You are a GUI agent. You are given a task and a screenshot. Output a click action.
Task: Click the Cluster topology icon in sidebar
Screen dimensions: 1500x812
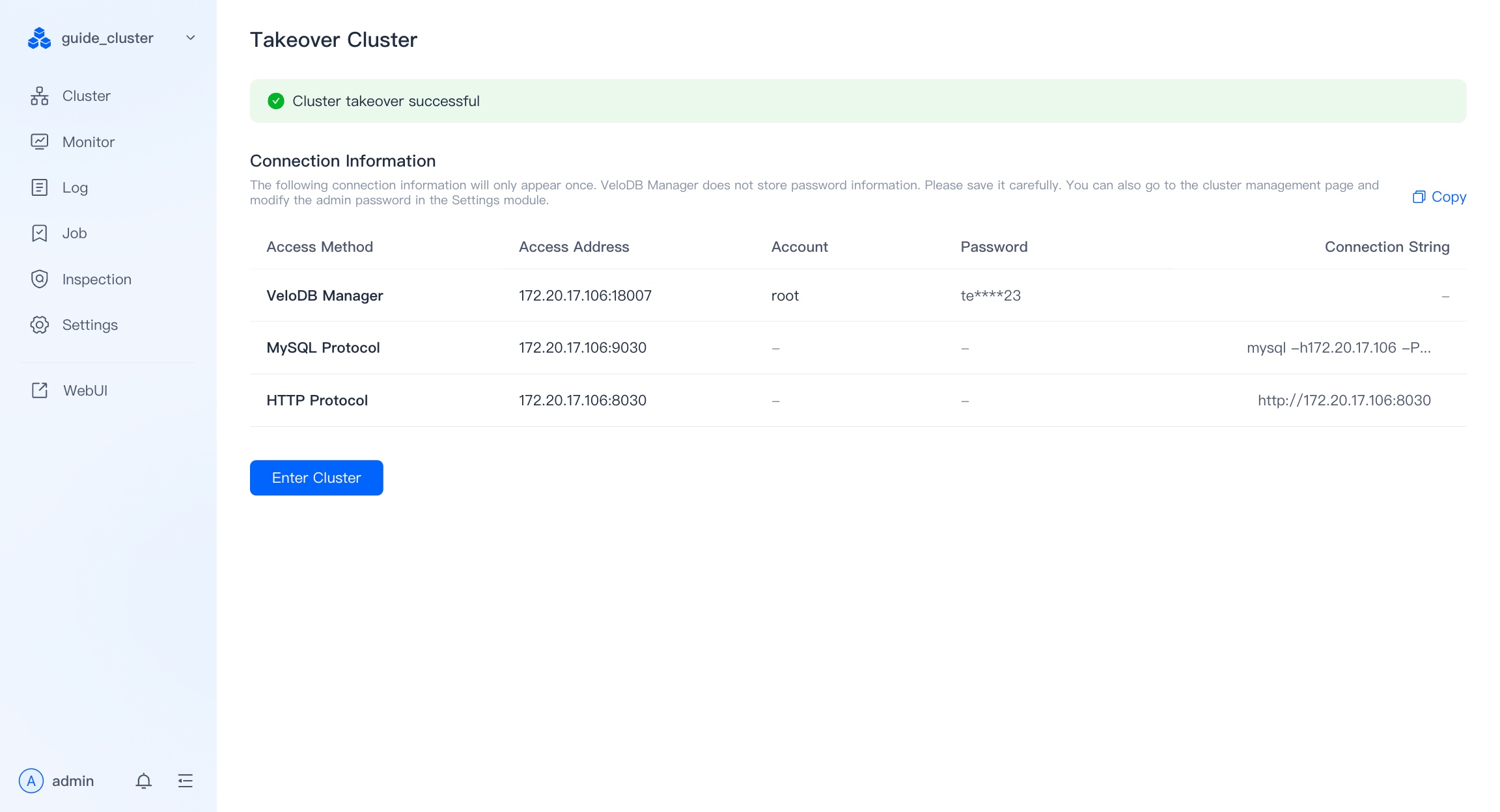tap(40, 96)
